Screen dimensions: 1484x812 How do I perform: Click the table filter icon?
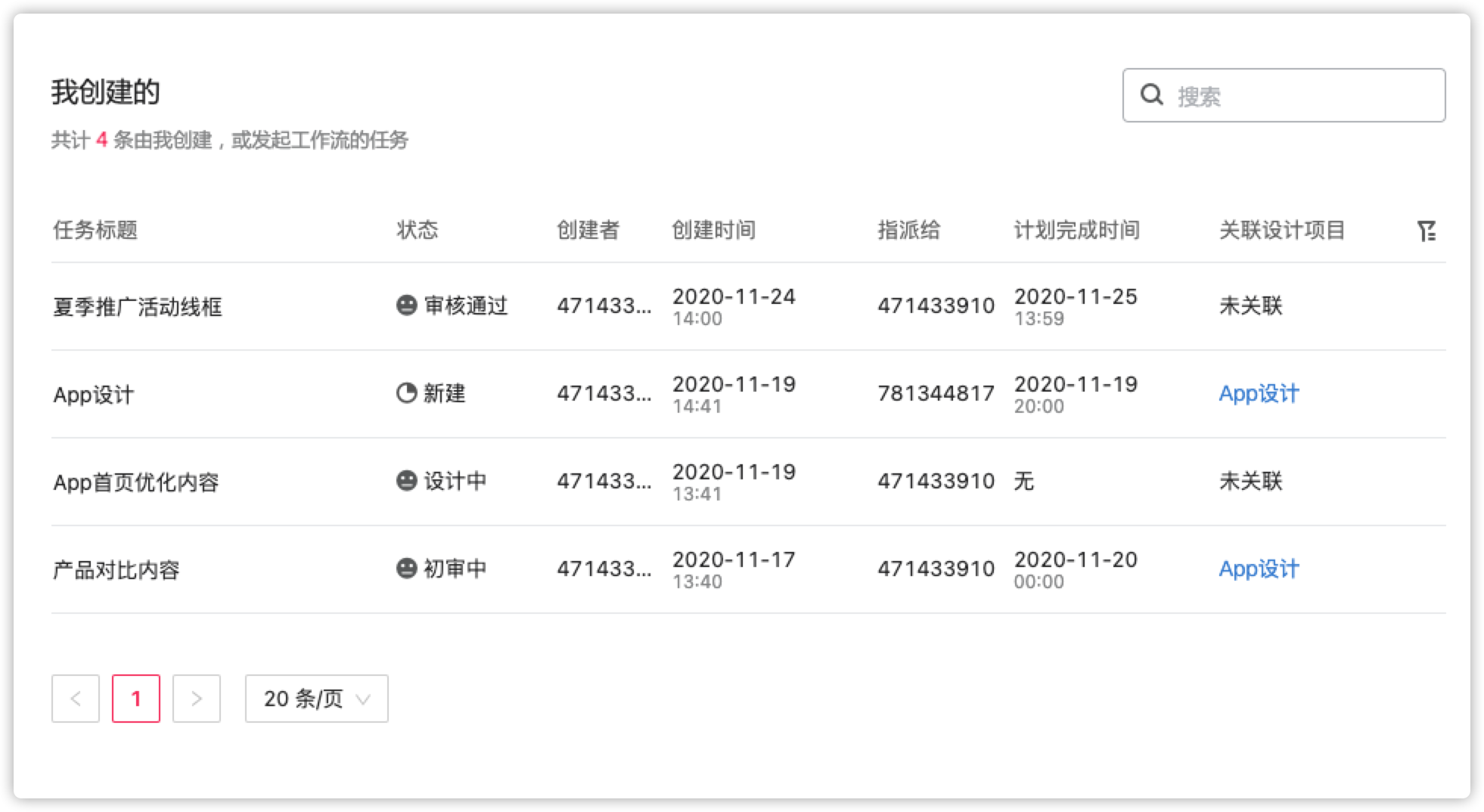(x=1427, y=231)
